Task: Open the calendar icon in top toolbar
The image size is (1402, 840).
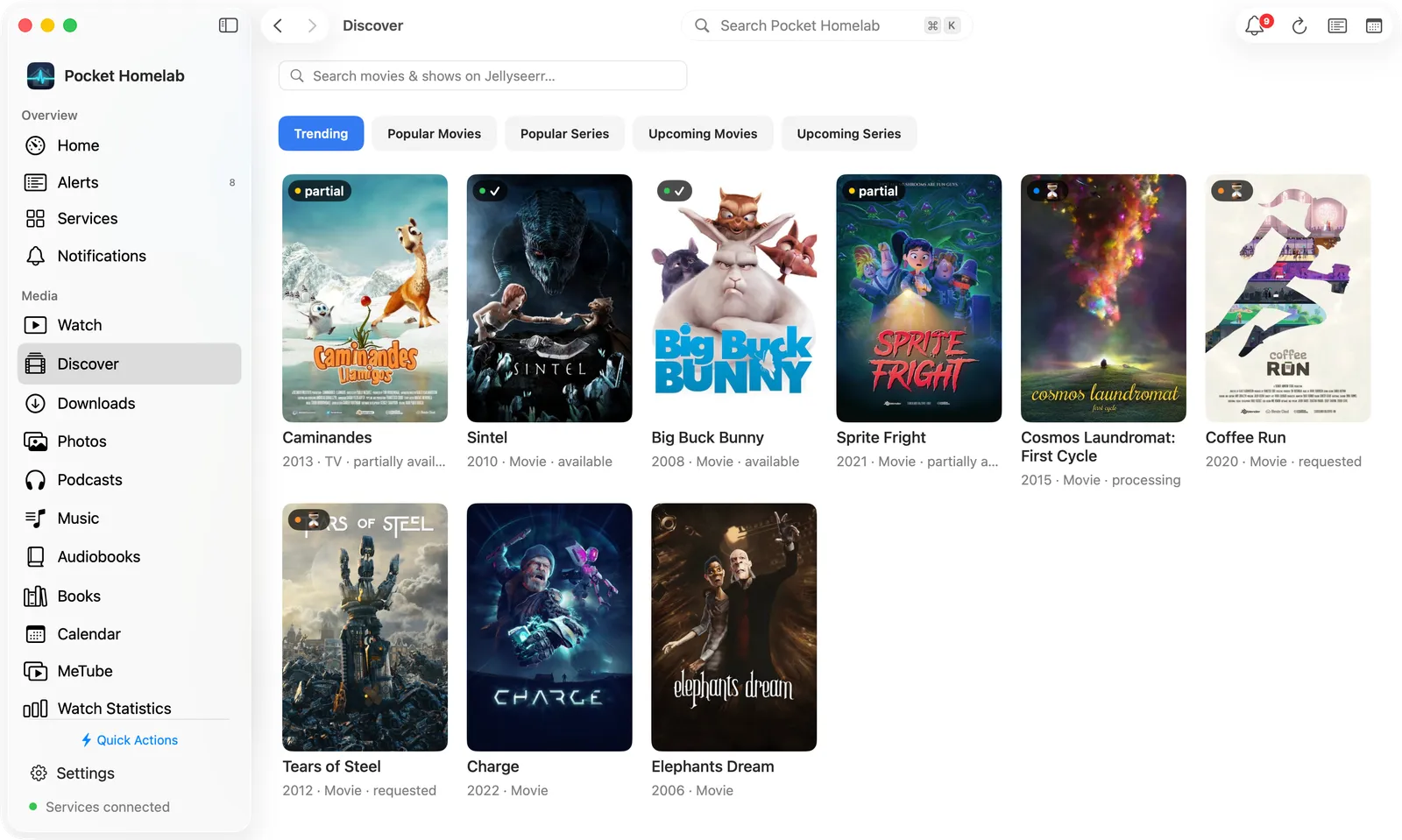Action: (1374, 26)
